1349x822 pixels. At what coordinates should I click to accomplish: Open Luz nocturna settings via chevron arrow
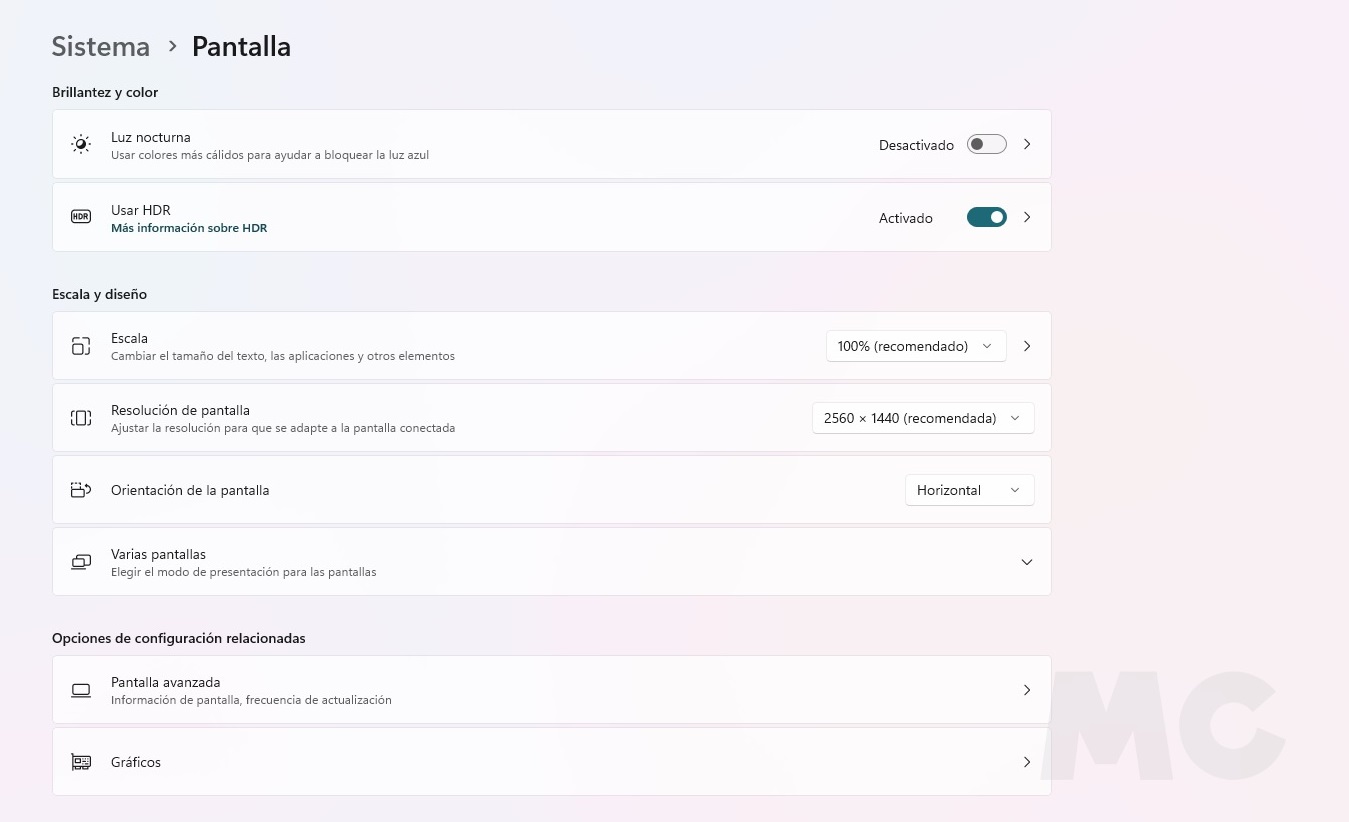click(x=1027, y=145)
